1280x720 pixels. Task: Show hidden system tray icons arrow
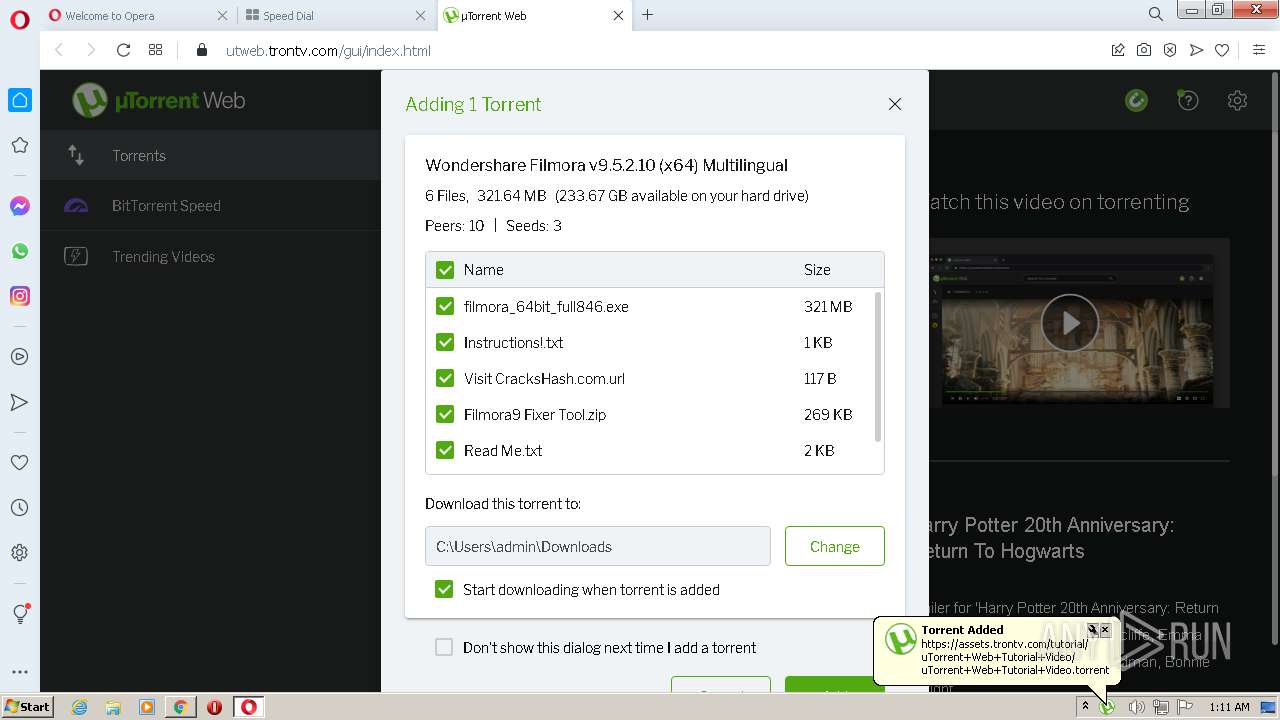pos(1085,707)
